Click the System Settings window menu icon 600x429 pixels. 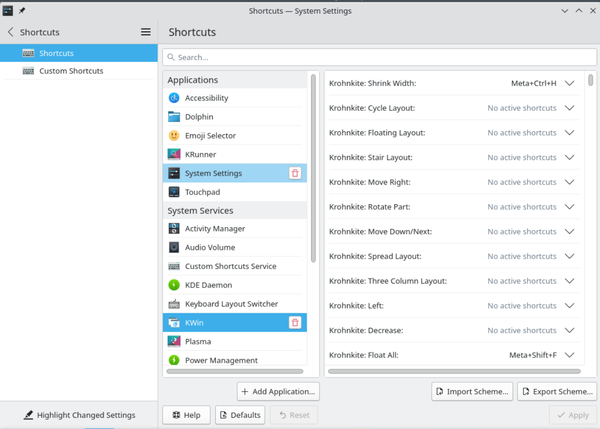tap(8, 11)
